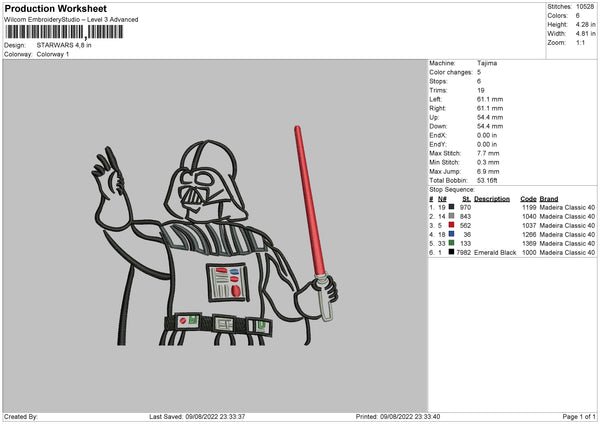The image size is (600, 424).
Task: Click the Stop Sequence heading
Action: [x=452, y=190]
